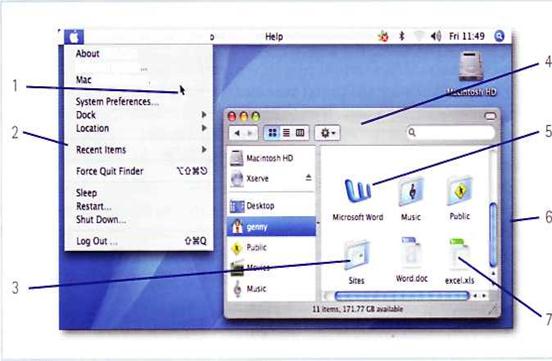Select Movies in Finder sidebar
552x361 pixels.
click(x=271, y=268)
